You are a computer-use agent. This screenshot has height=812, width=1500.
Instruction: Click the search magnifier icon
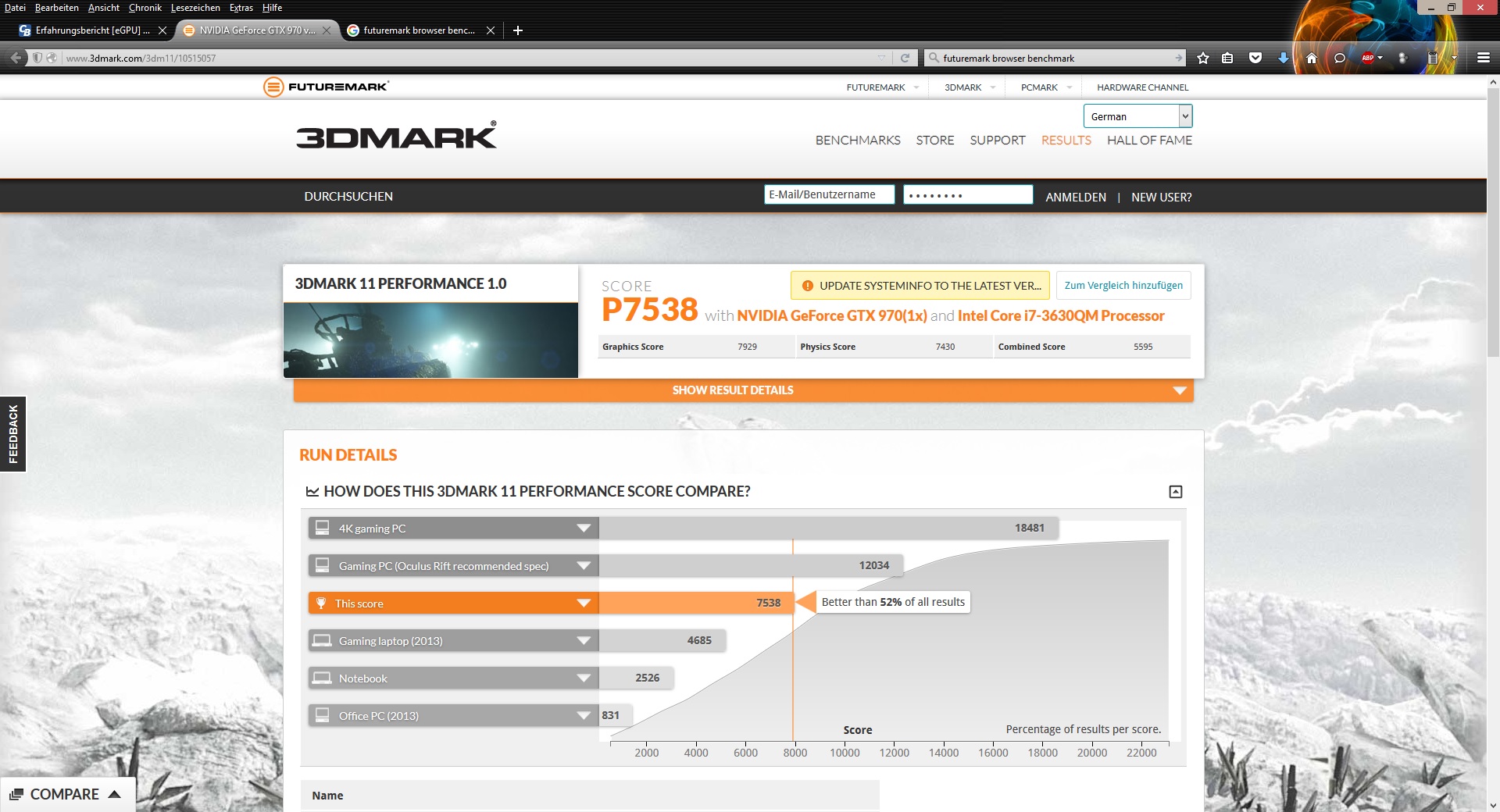click(x=934, y=58)
